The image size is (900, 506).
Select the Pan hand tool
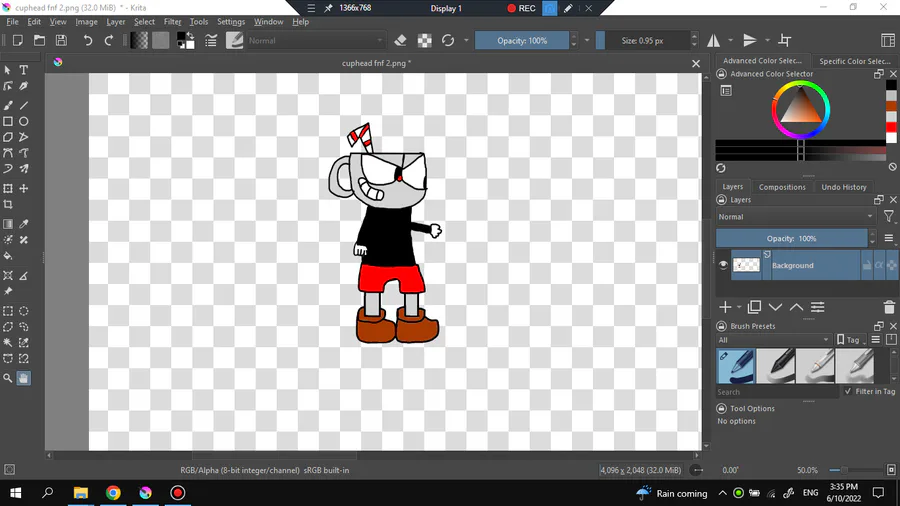coord(24,378)
